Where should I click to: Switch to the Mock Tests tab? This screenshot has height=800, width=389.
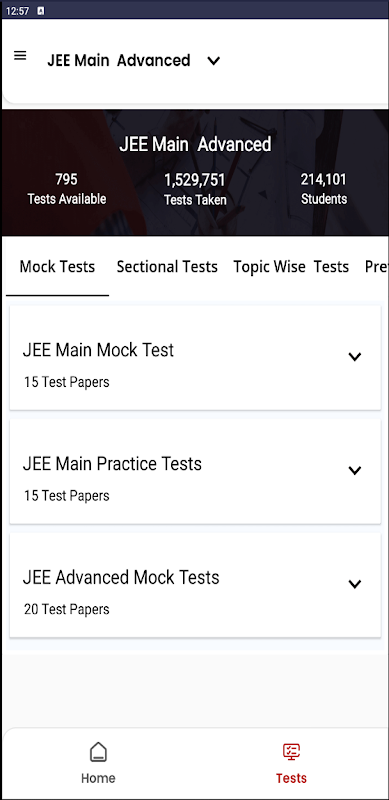coord(57,267)
